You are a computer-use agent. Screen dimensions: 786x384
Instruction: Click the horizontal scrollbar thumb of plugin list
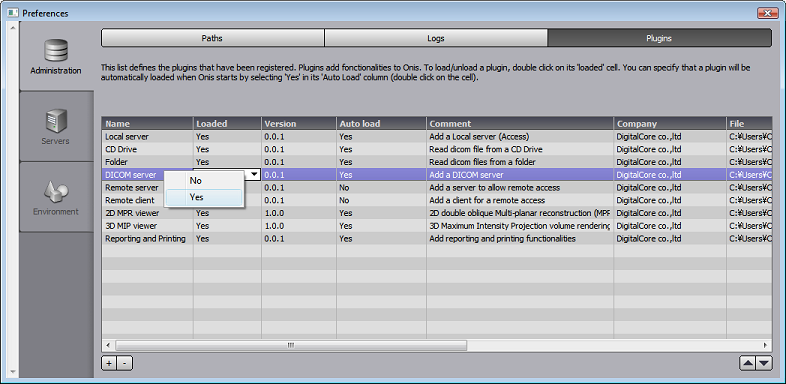click(x=291, y=345)
